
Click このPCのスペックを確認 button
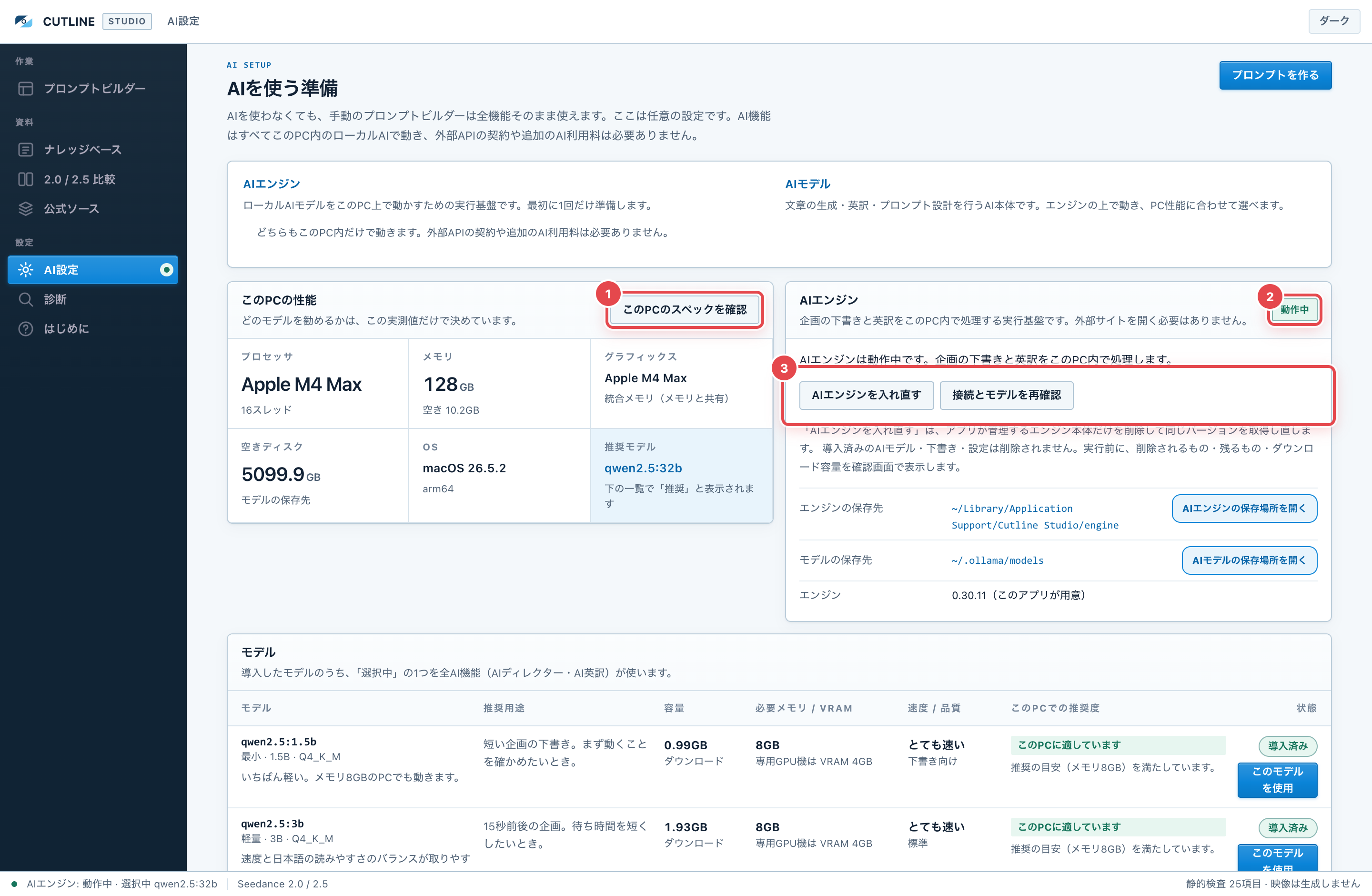click(685, 310)
